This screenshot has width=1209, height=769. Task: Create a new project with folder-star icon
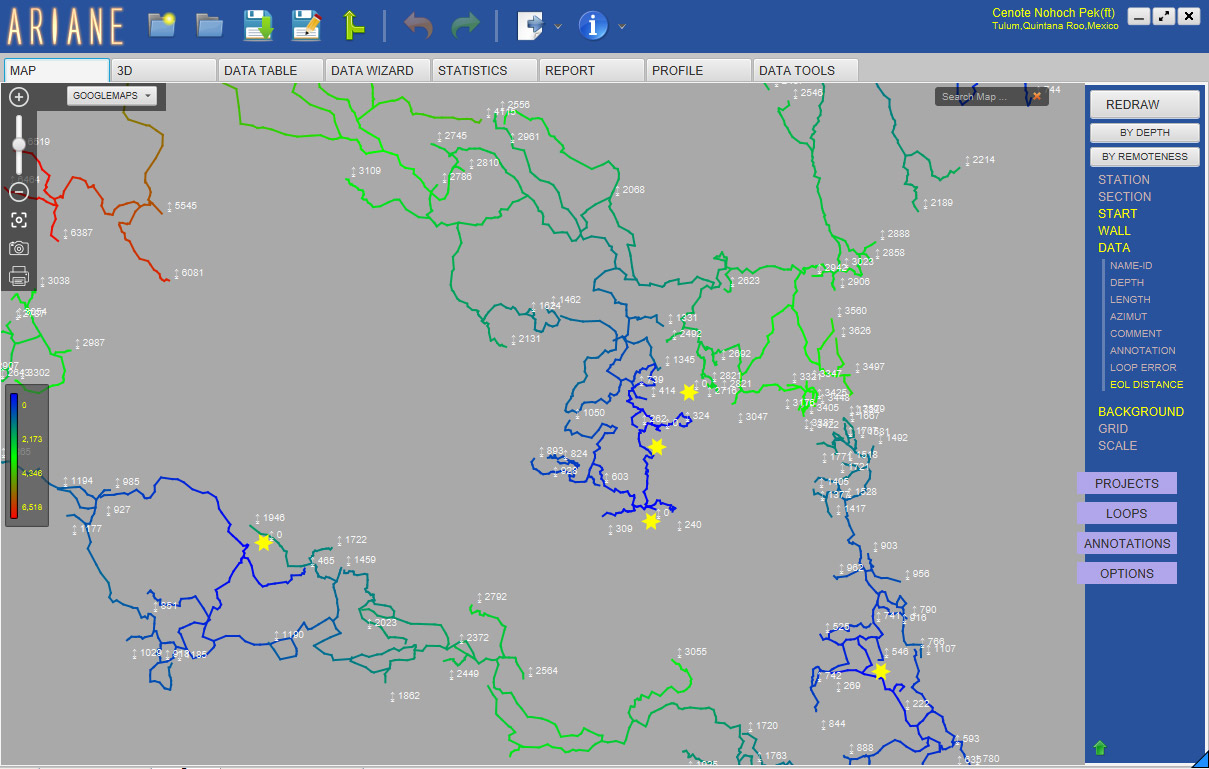point(162,25)
